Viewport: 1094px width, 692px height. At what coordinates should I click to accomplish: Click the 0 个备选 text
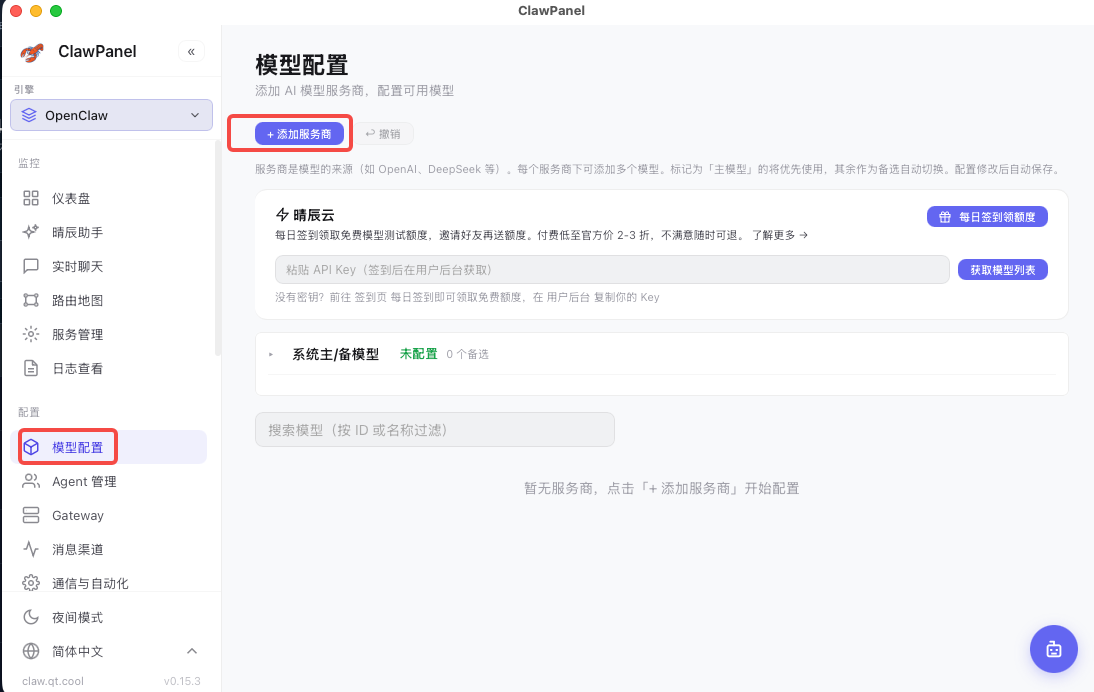coord(467,354)
